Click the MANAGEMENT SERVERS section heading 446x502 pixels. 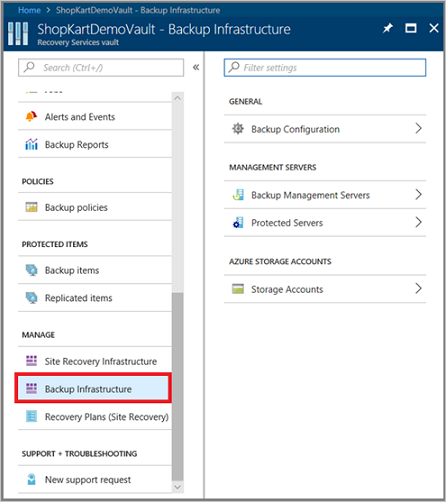pos(272,167)
